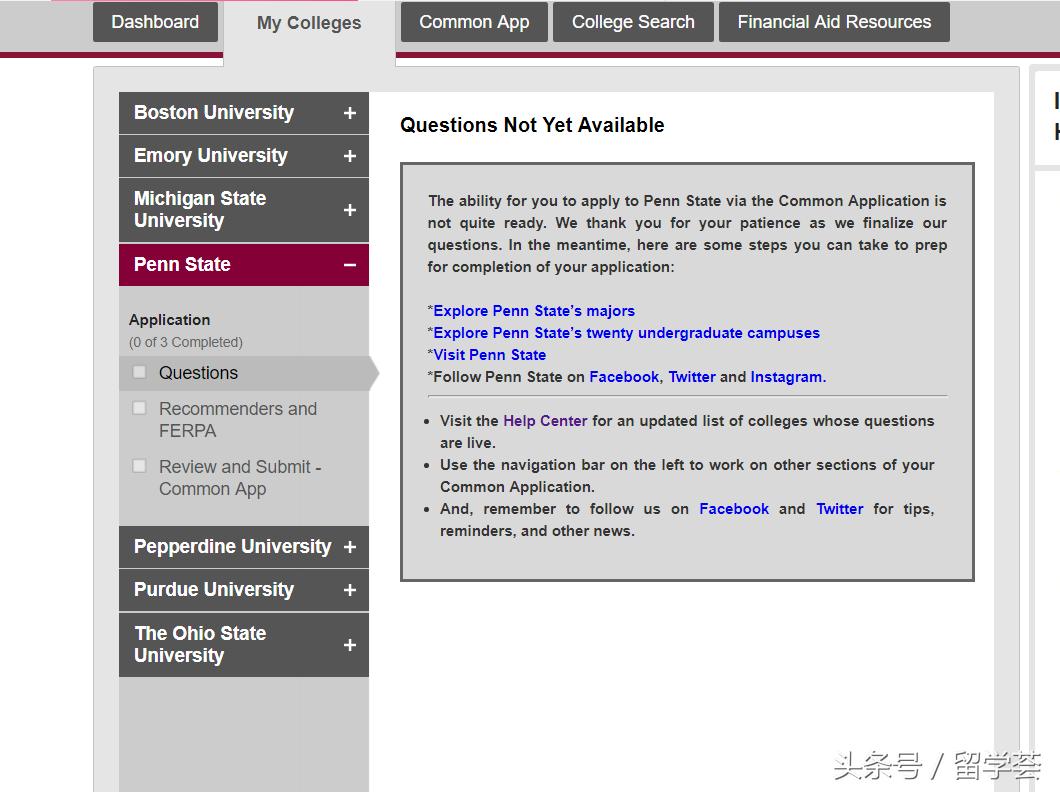Viewport: 1060px width, 792px height.
Task: Collapse Penn State minus icon
Action: click(x=350, y=265)
